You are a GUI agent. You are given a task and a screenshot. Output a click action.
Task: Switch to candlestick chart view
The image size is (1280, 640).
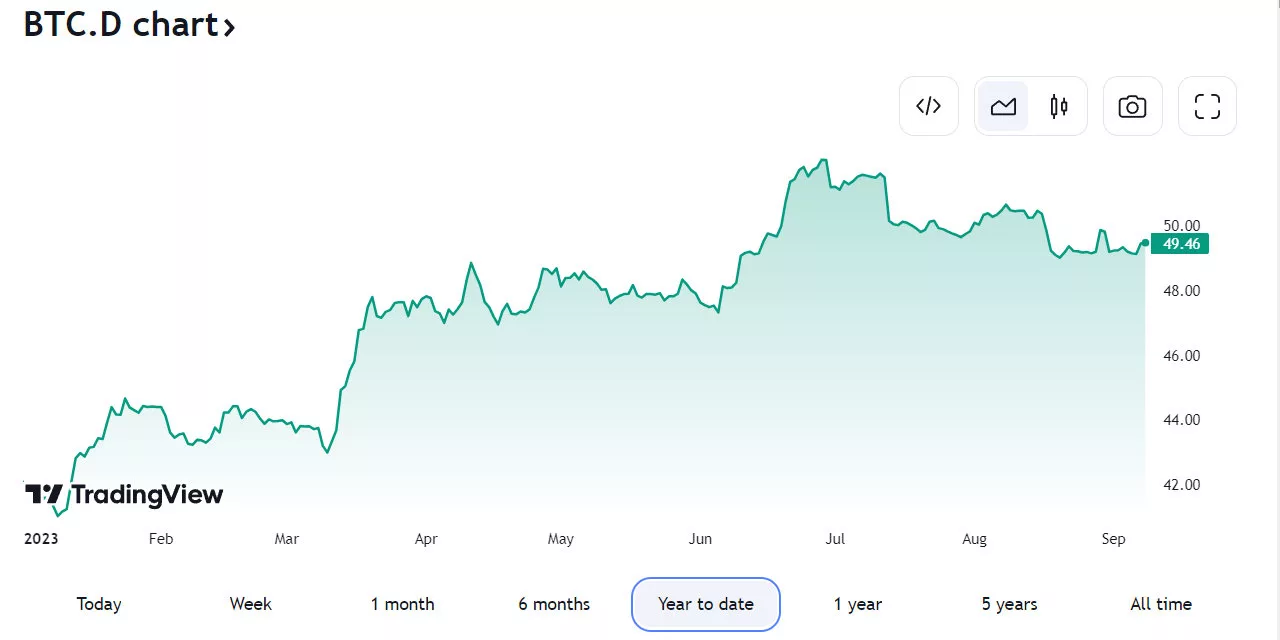(x=1059, y=106)
